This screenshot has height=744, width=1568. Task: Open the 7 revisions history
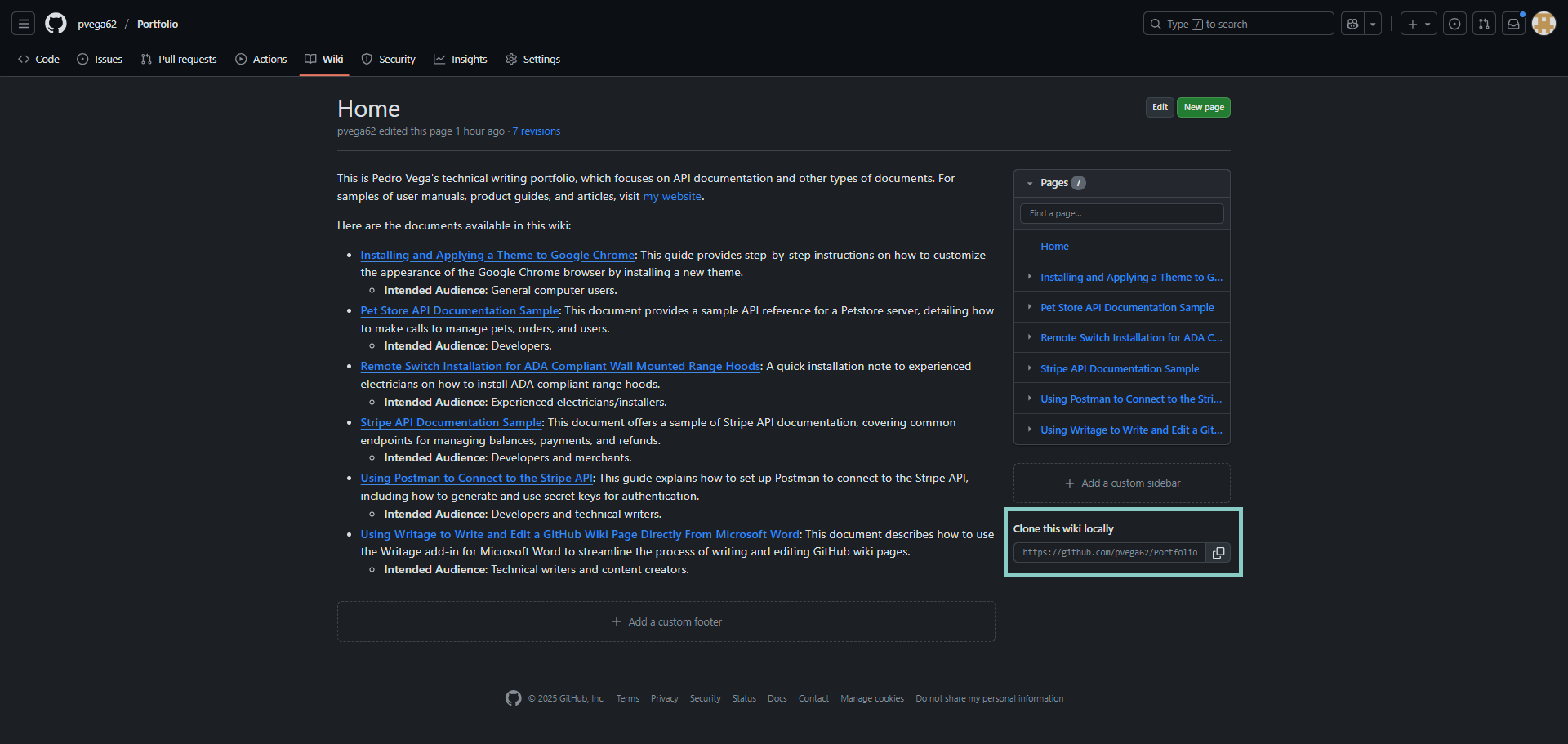536,131
